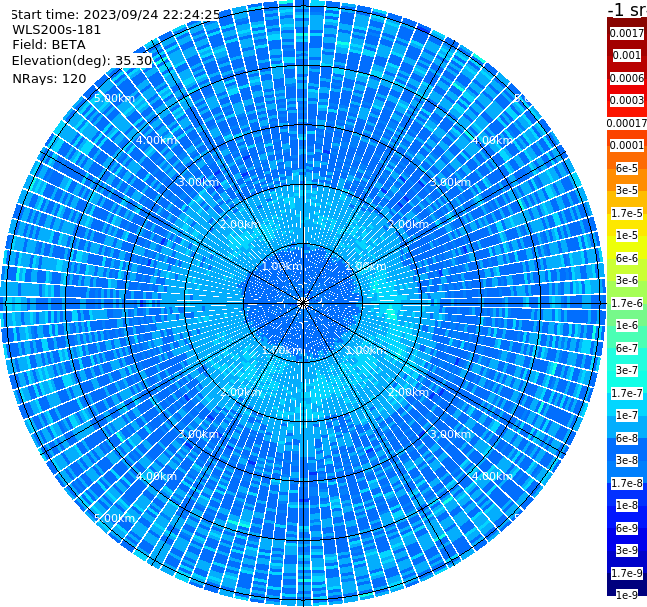Click the colorbar value '0.0017'
This screenshot has height=607, width=647.
point(627,33)
